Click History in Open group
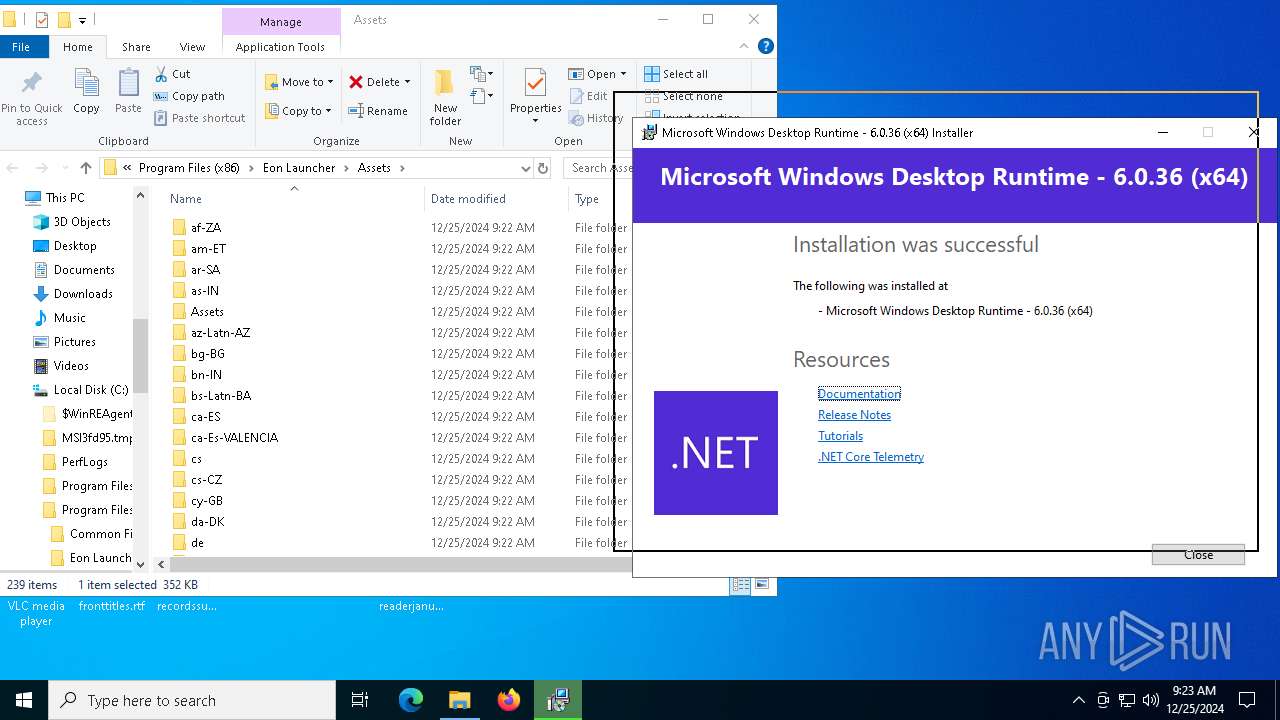 click(x=596, y=118)
